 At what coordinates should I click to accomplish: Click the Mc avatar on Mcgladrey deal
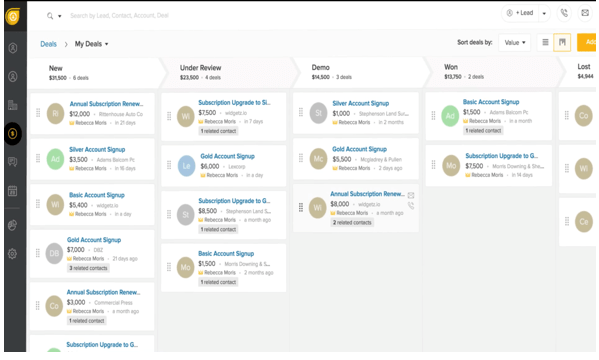318,159
